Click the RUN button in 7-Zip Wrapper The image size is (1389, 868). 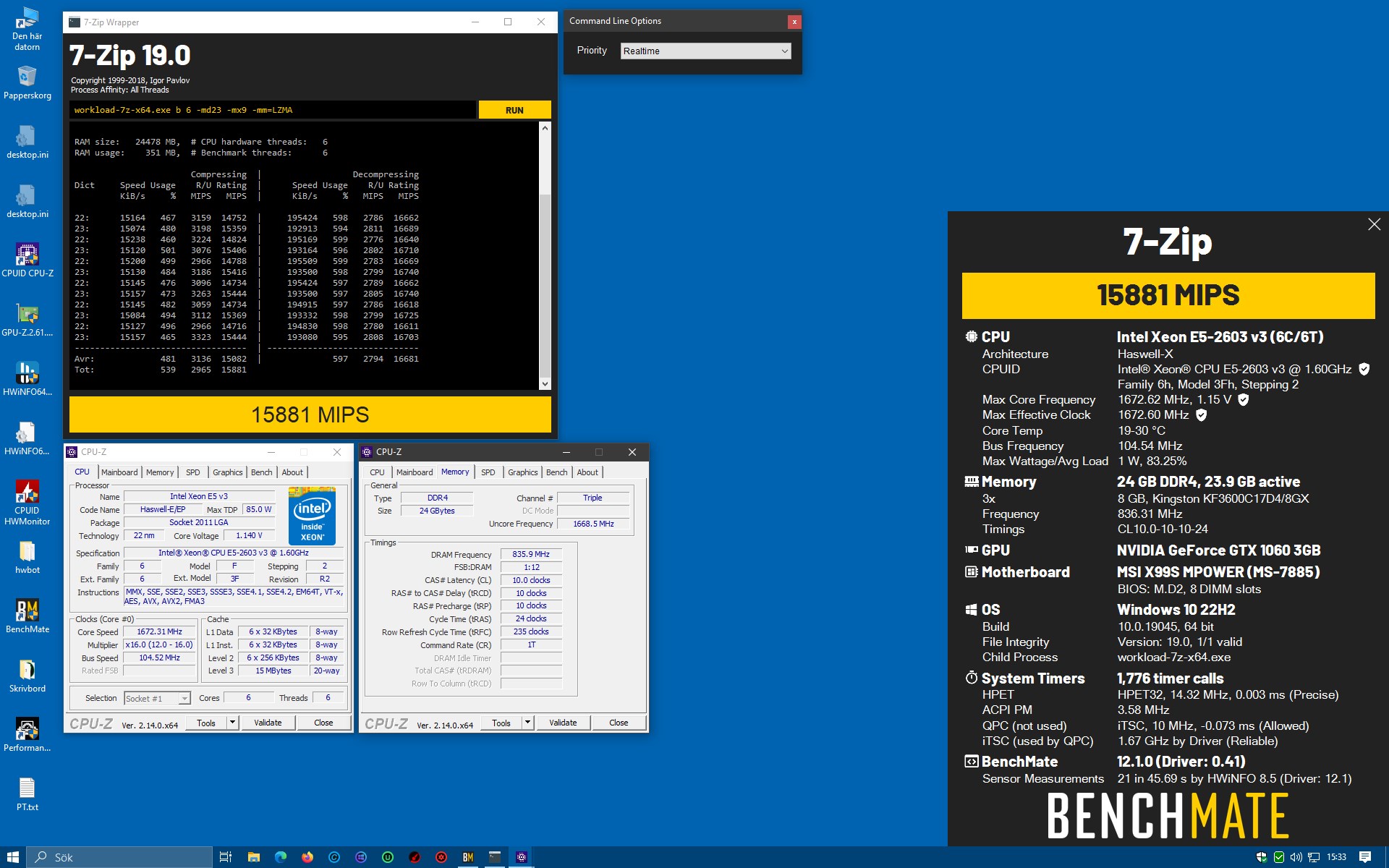pos(514,110)
